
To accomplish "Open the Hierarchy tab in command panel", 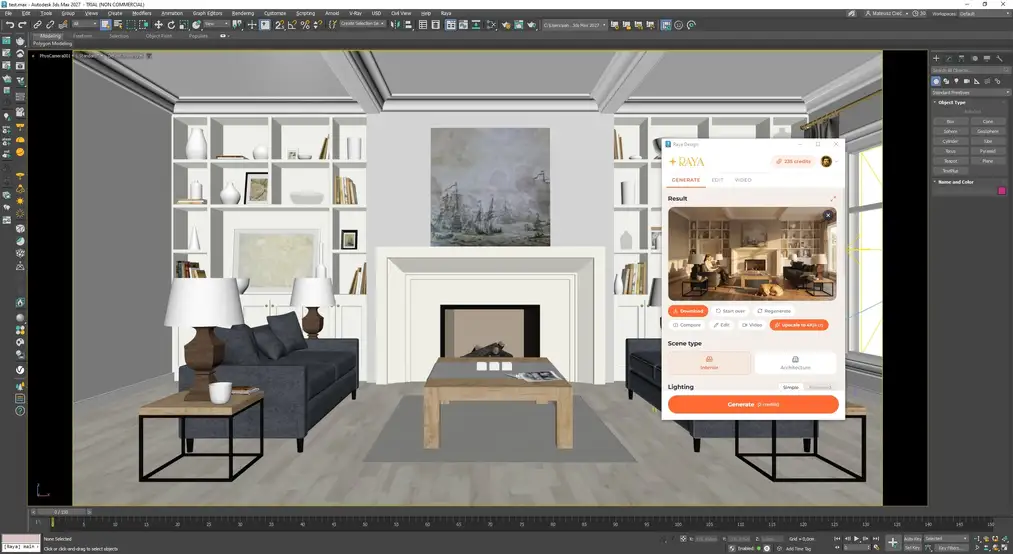I will (961, 58).
